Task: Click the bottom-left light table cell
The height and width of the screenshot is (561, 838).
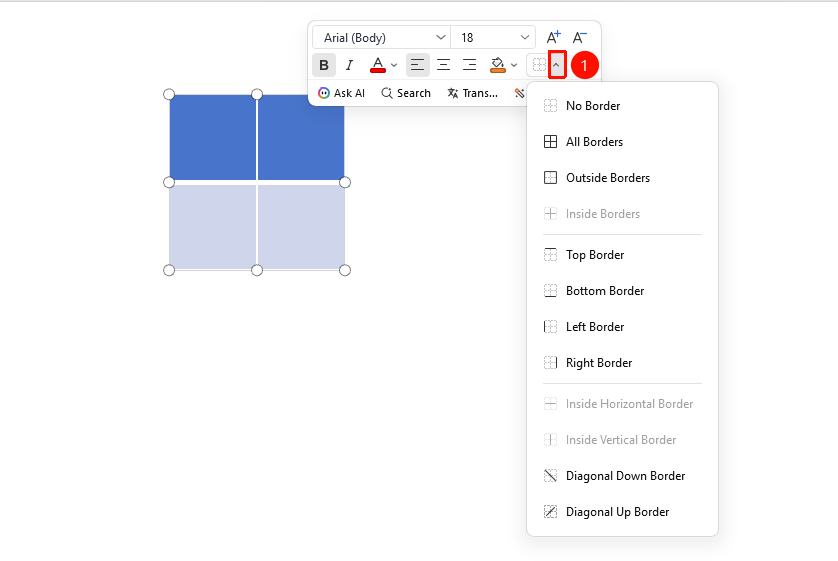Action: (x=213, y=227)
